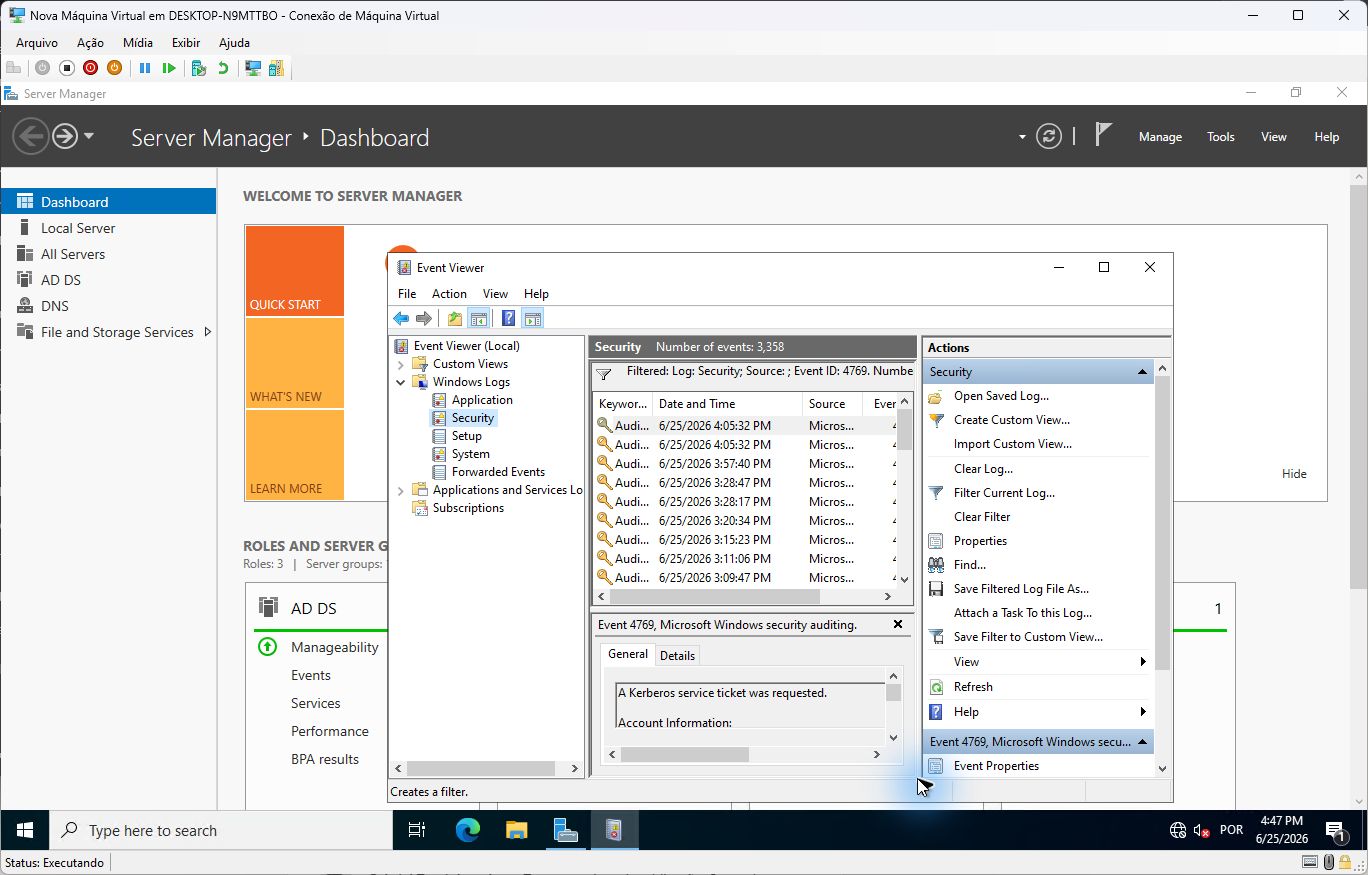Click the Task View taskbar icon
This screenshot has height=875, width=1368.
tap(417, 830)
